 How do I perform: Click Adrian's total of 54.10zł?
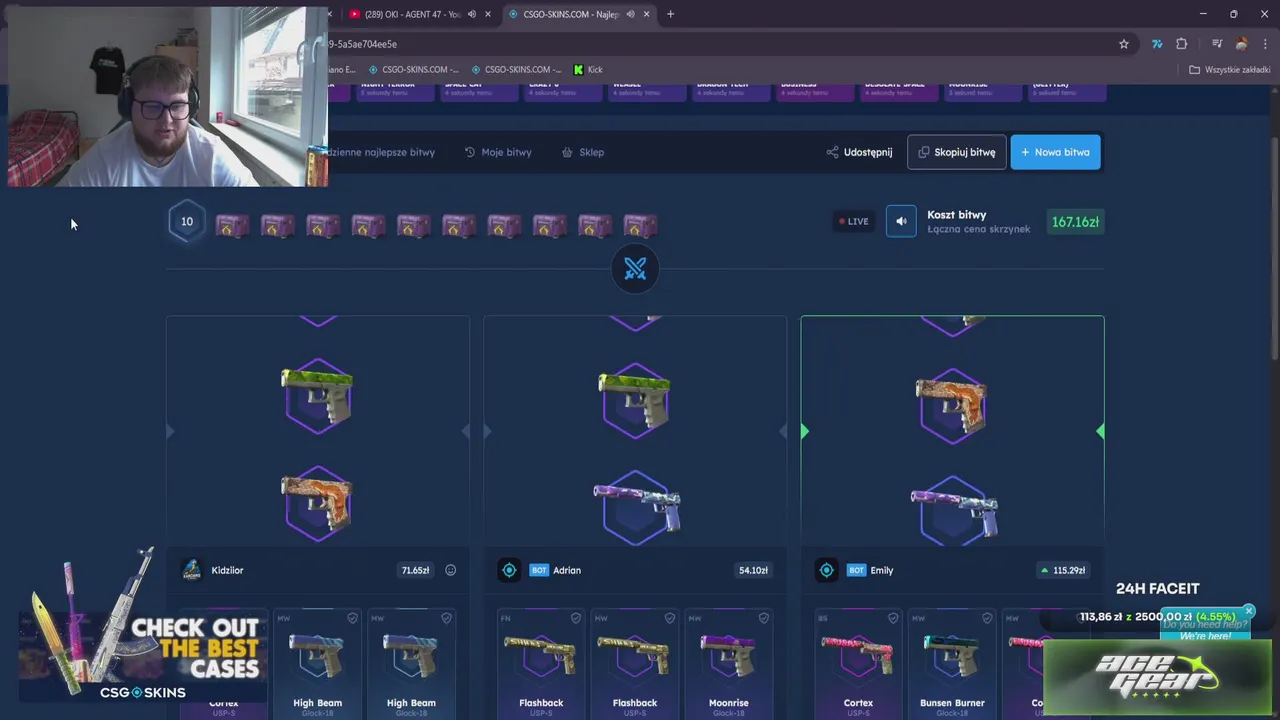753,570
